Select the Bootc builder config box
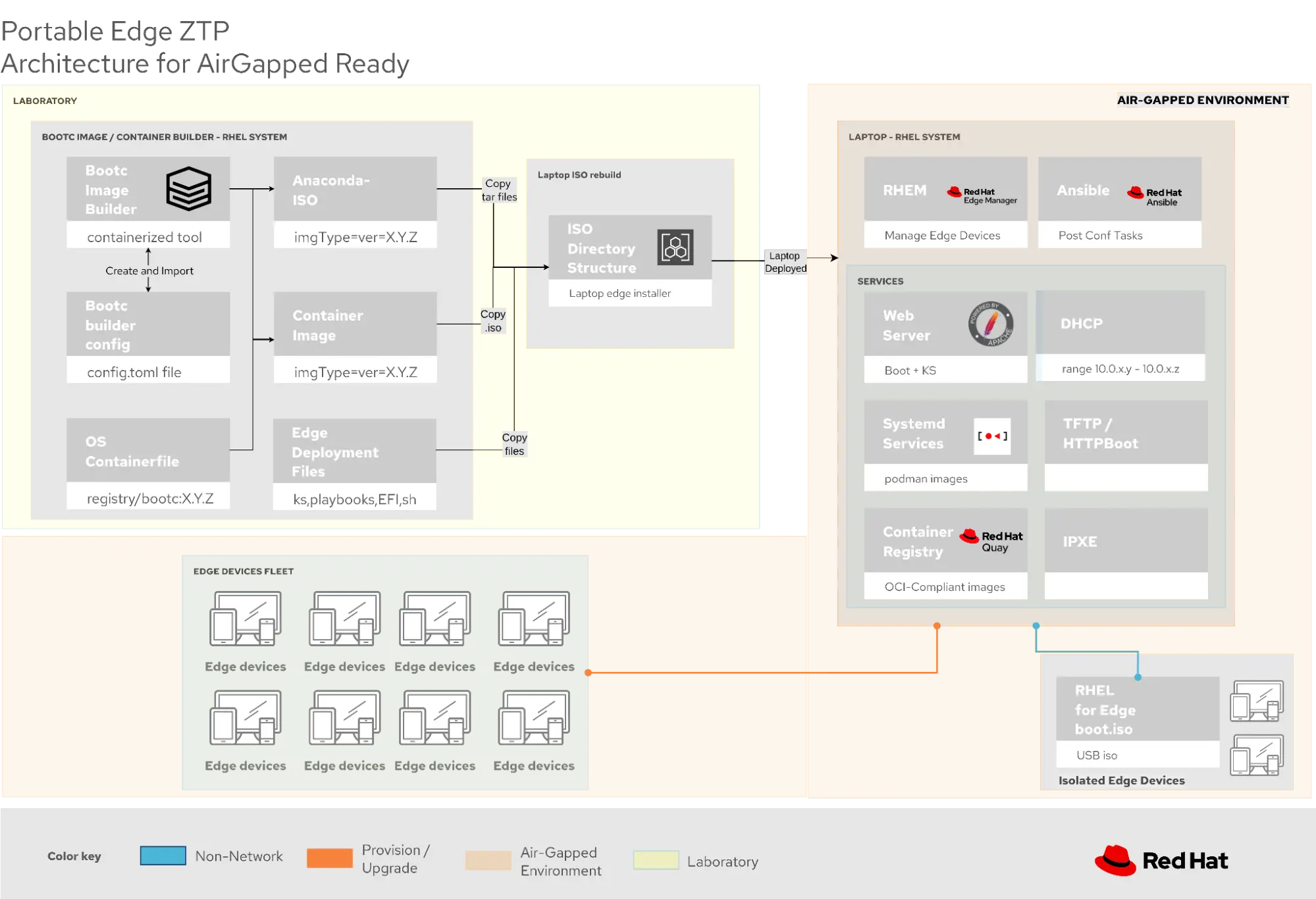Screen dimensions: 1316x899 pyautogui.click(x=148, y=338)
